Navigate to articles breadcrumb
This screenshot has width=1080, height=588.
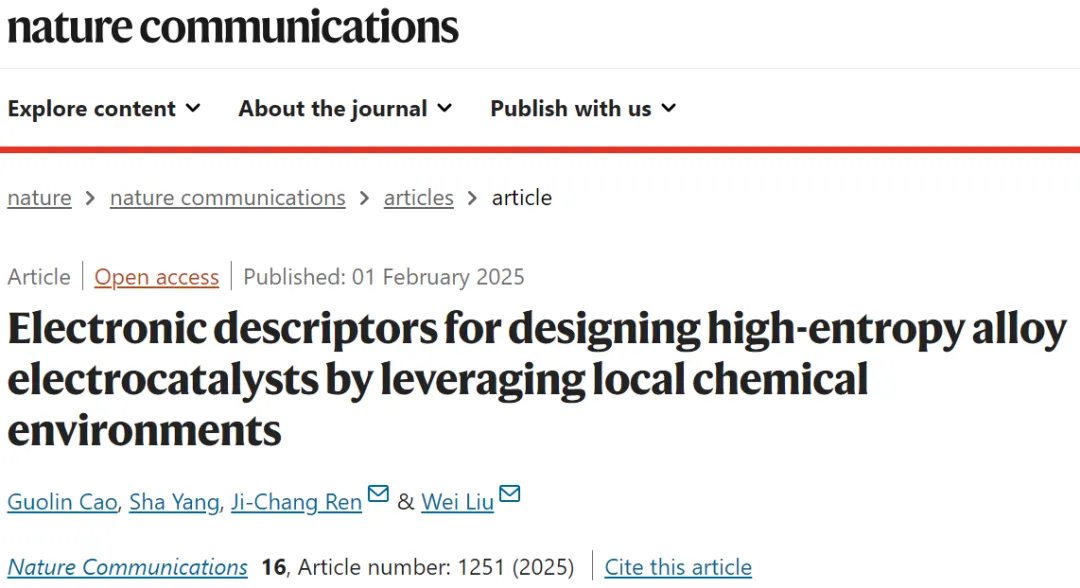point(419,198)
